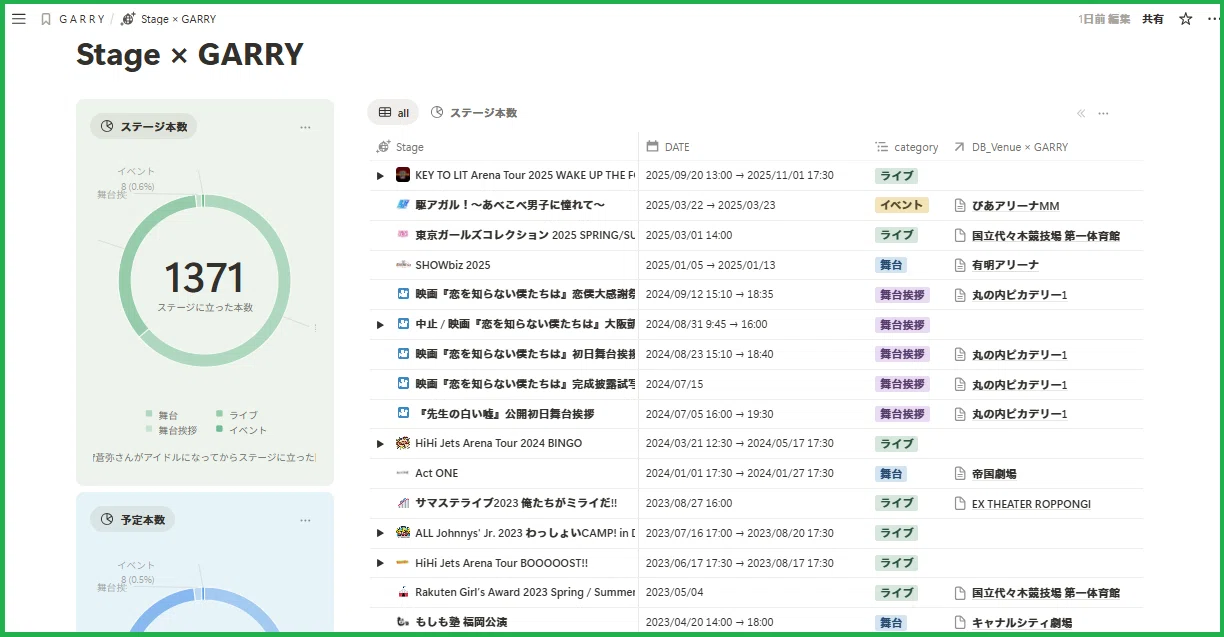
Task: Click Rakuten Girl's Award row page icon
Action: (x=403, y=592)
